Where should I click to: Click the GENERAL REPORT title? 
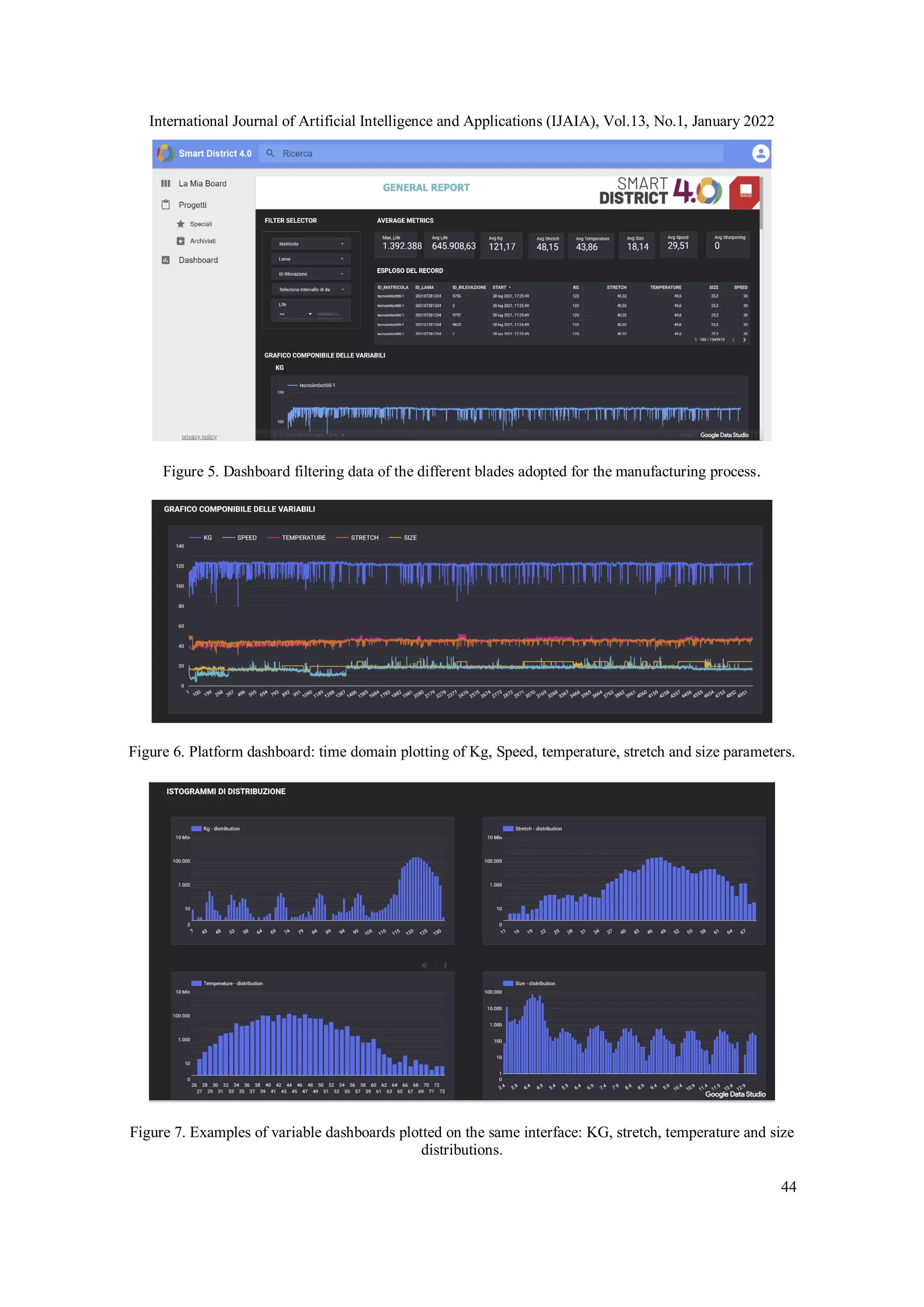click(x=426, y=187)
